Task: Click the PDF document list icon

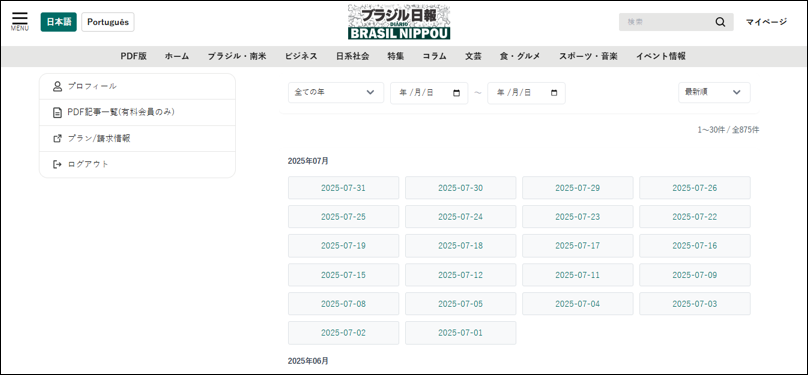Action: [57, 112]
